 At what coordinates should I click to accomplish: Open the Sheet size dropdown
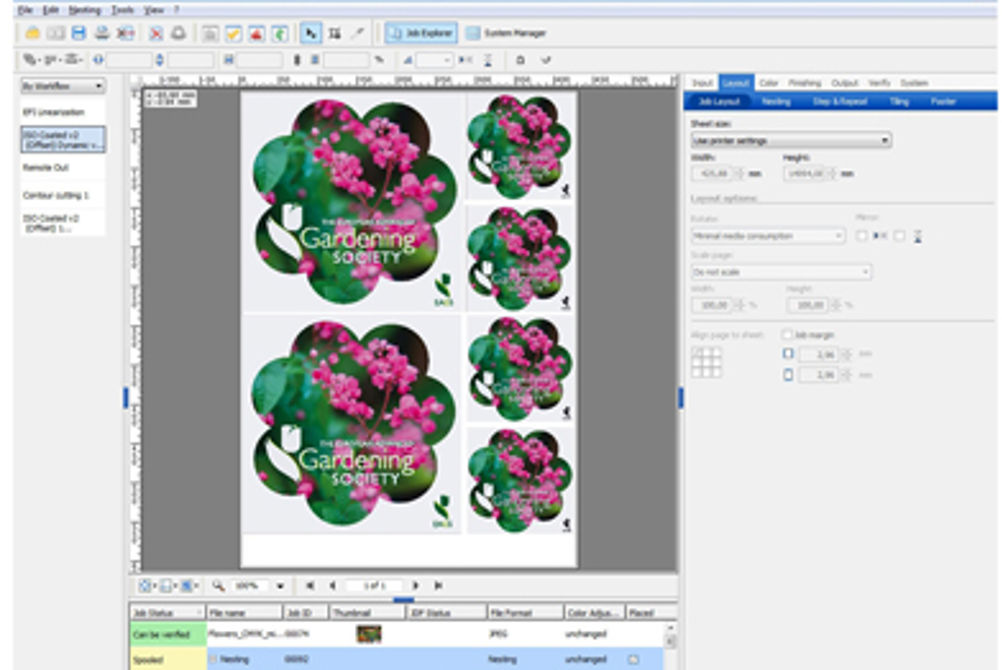(791, 140)
